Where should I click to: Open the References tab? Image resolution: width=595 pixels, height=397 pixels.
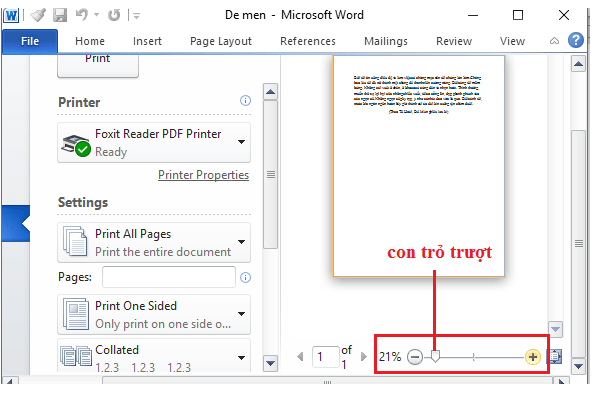(308, 41)
